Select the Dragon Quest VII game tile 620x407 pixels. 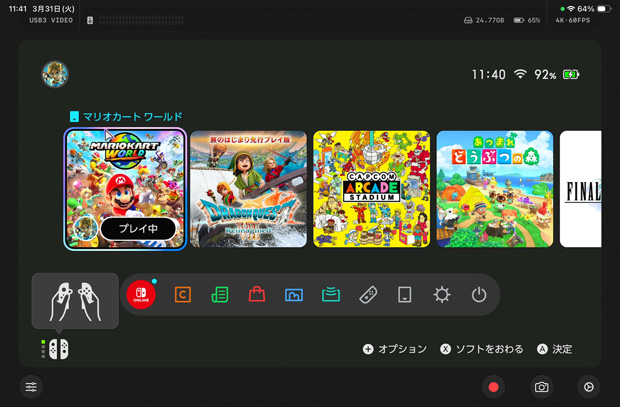[x=248, y=189]
